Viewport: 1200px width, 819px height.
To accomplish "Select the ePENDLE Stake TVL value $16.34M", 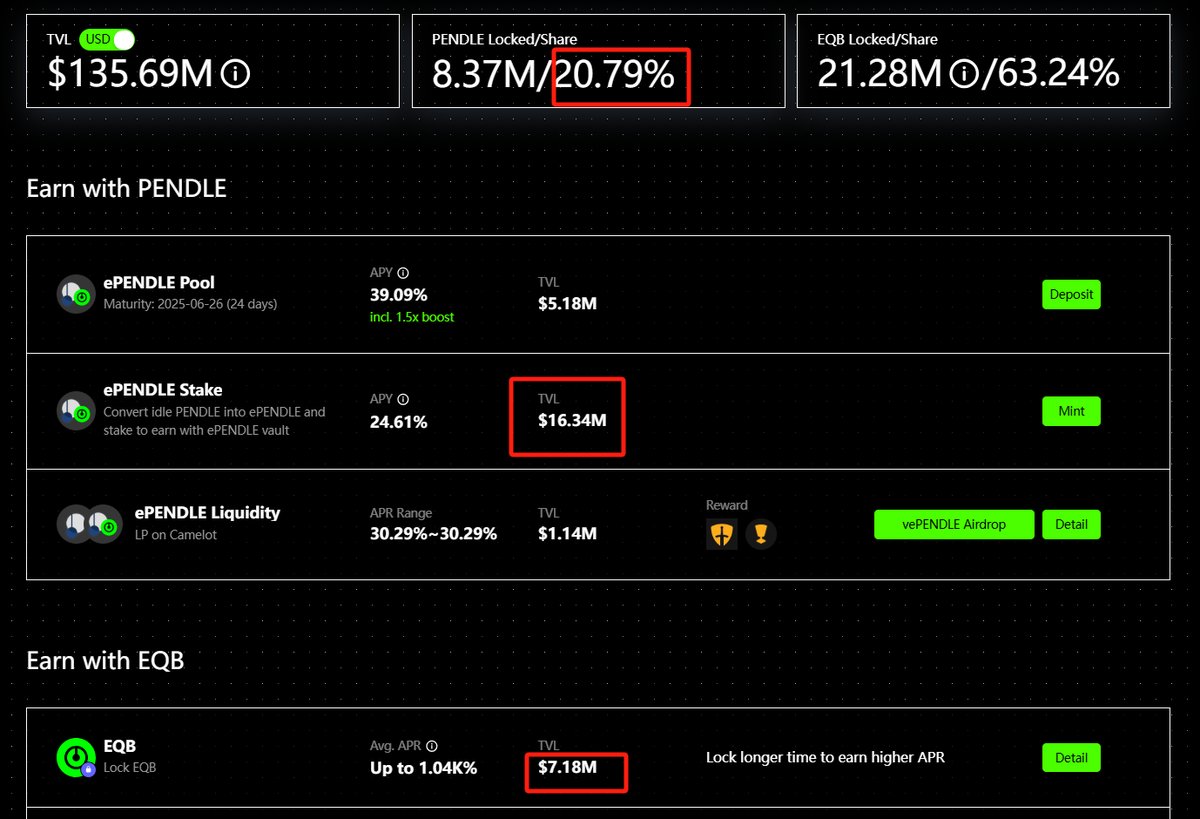I will point(571,420).
